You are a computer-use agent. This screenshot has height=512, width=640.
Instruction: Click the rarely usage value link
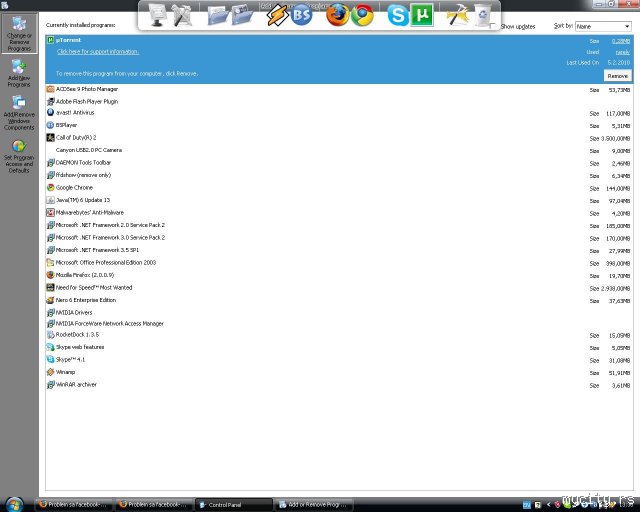[622, 52]
